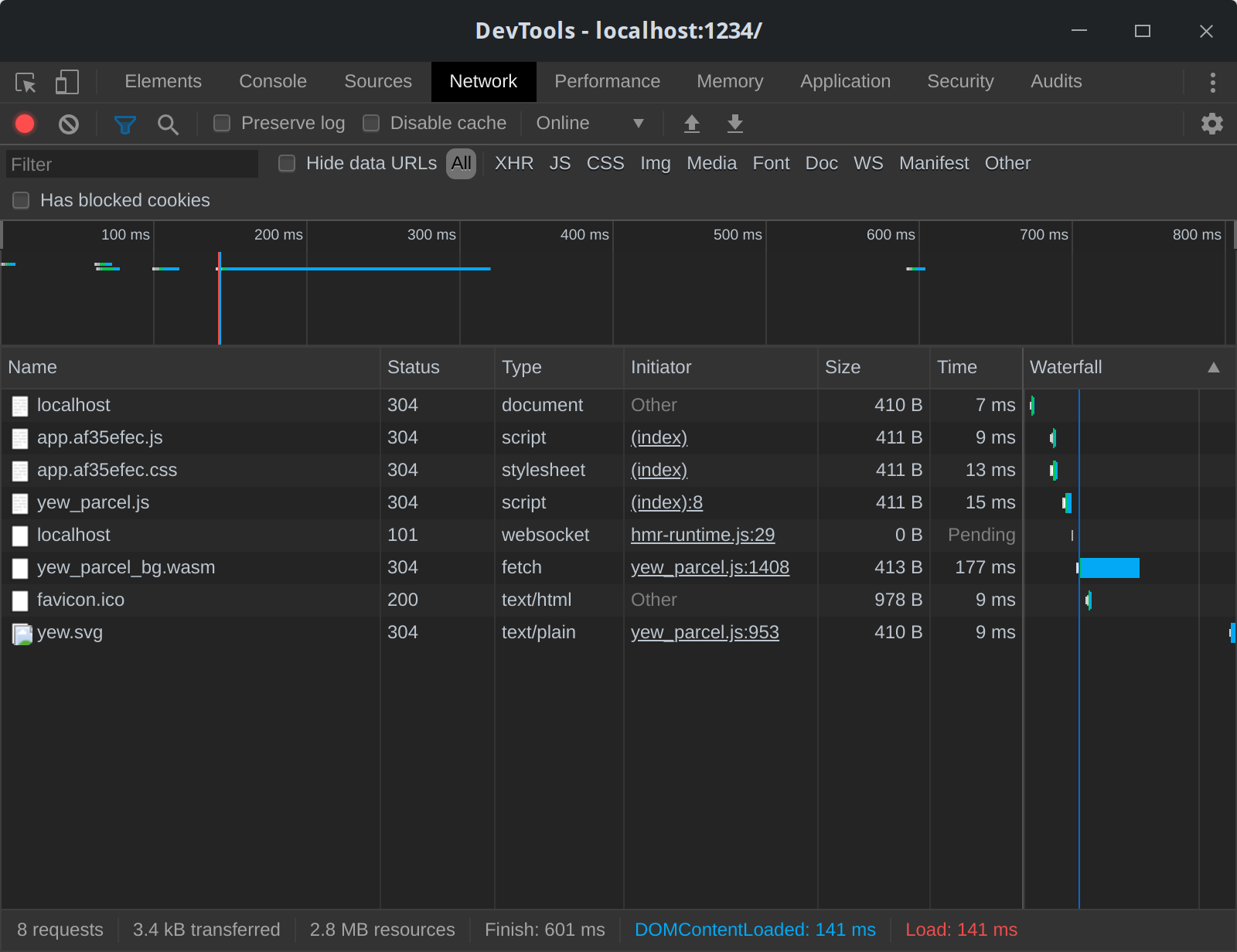Sort requests by Type column
The height and width of the screenshot is (952, 1237).
559,368
